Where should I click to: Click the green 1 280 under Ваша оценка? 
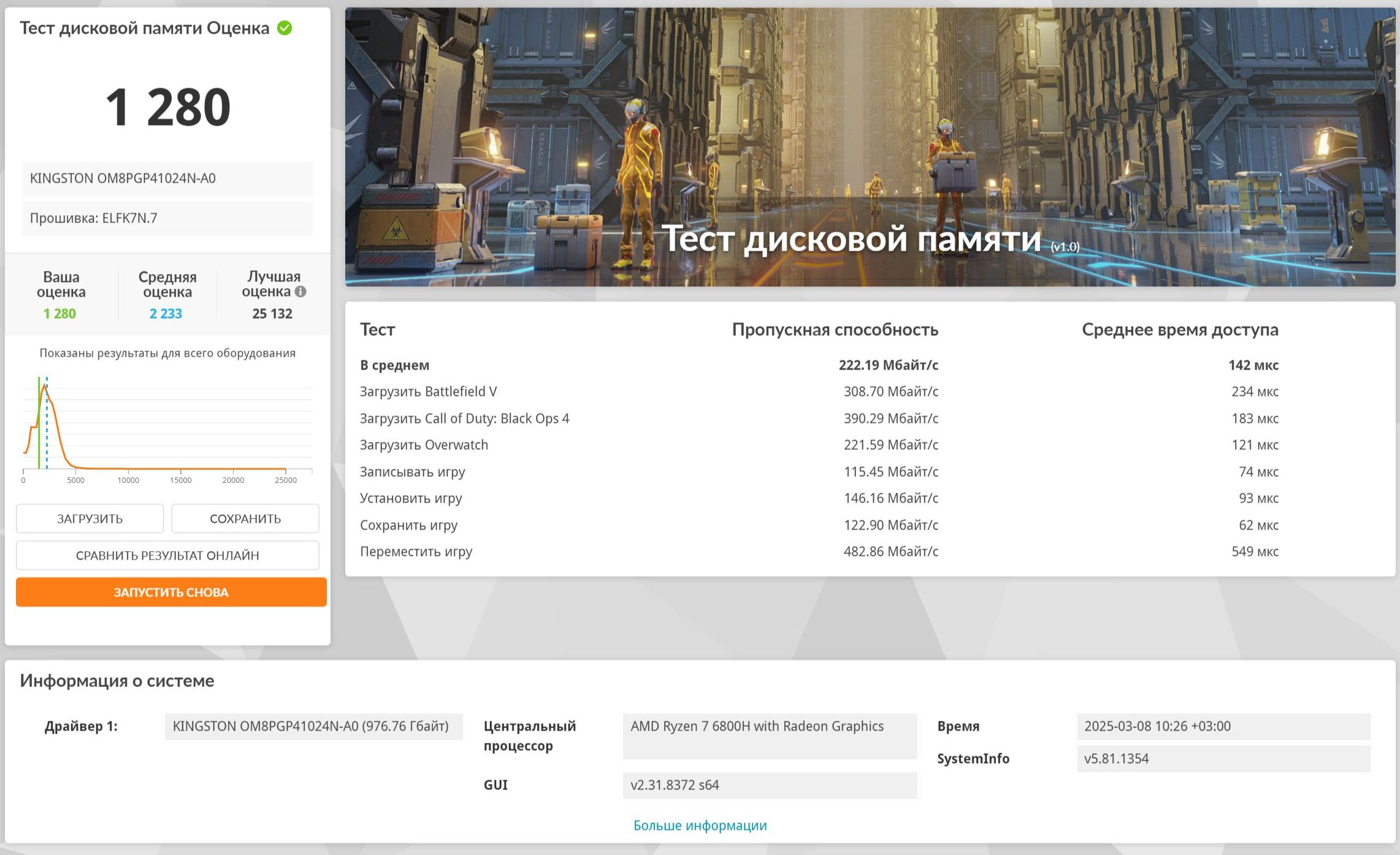pyautogui.click(x=59, y=314)
